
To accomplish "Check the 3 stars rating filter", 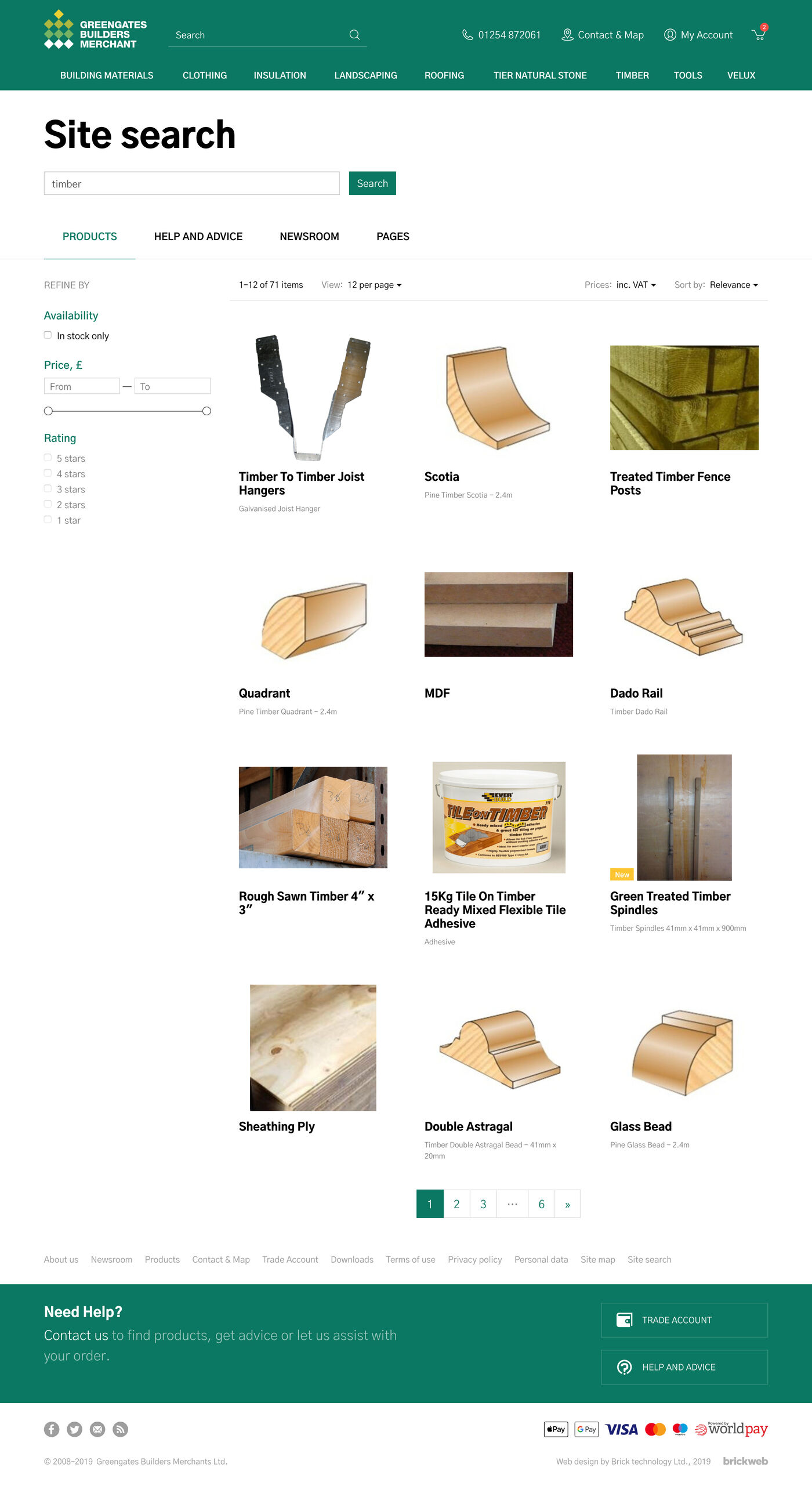I will [48, 488].
